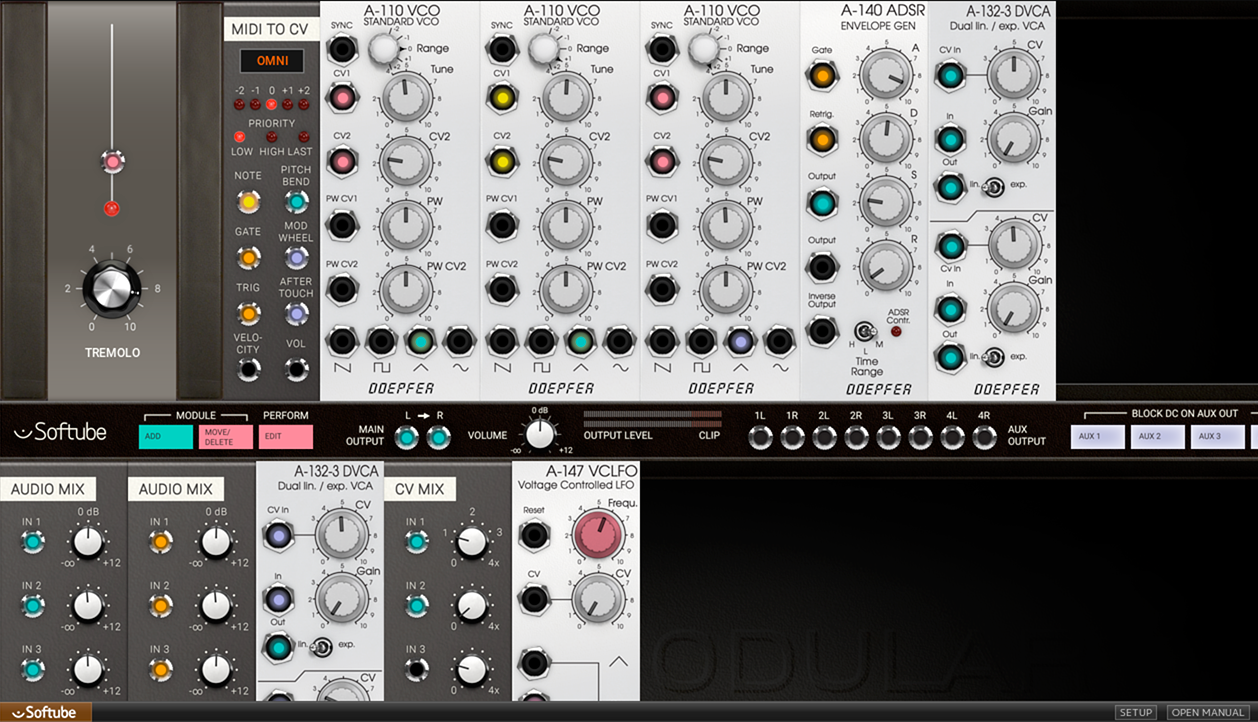Click the main output L jack

coord(406,437)
